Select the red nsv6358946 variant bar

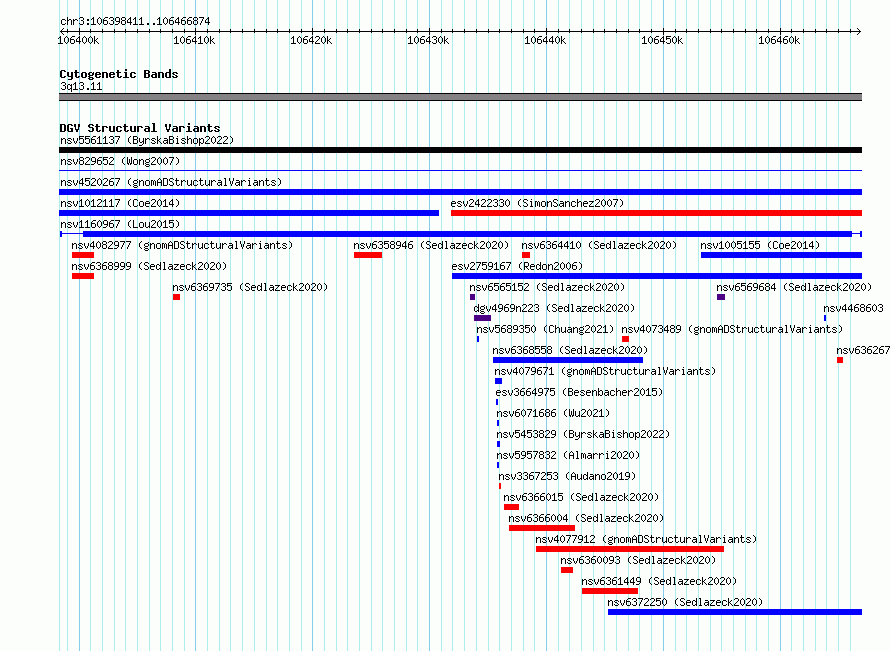coord(368,255)
